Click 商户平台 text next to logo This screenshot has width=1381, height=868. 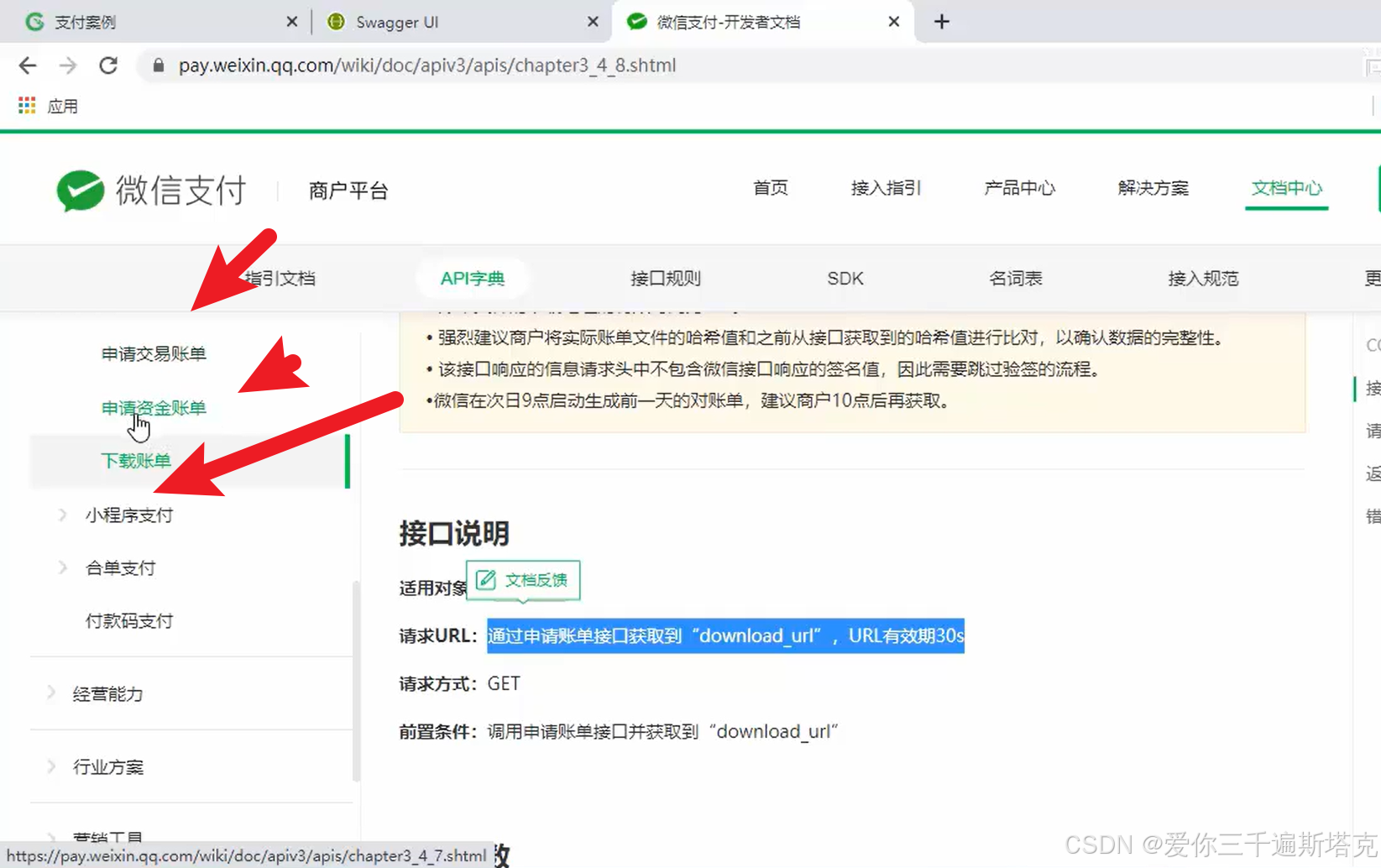click(x=348, y=191)
